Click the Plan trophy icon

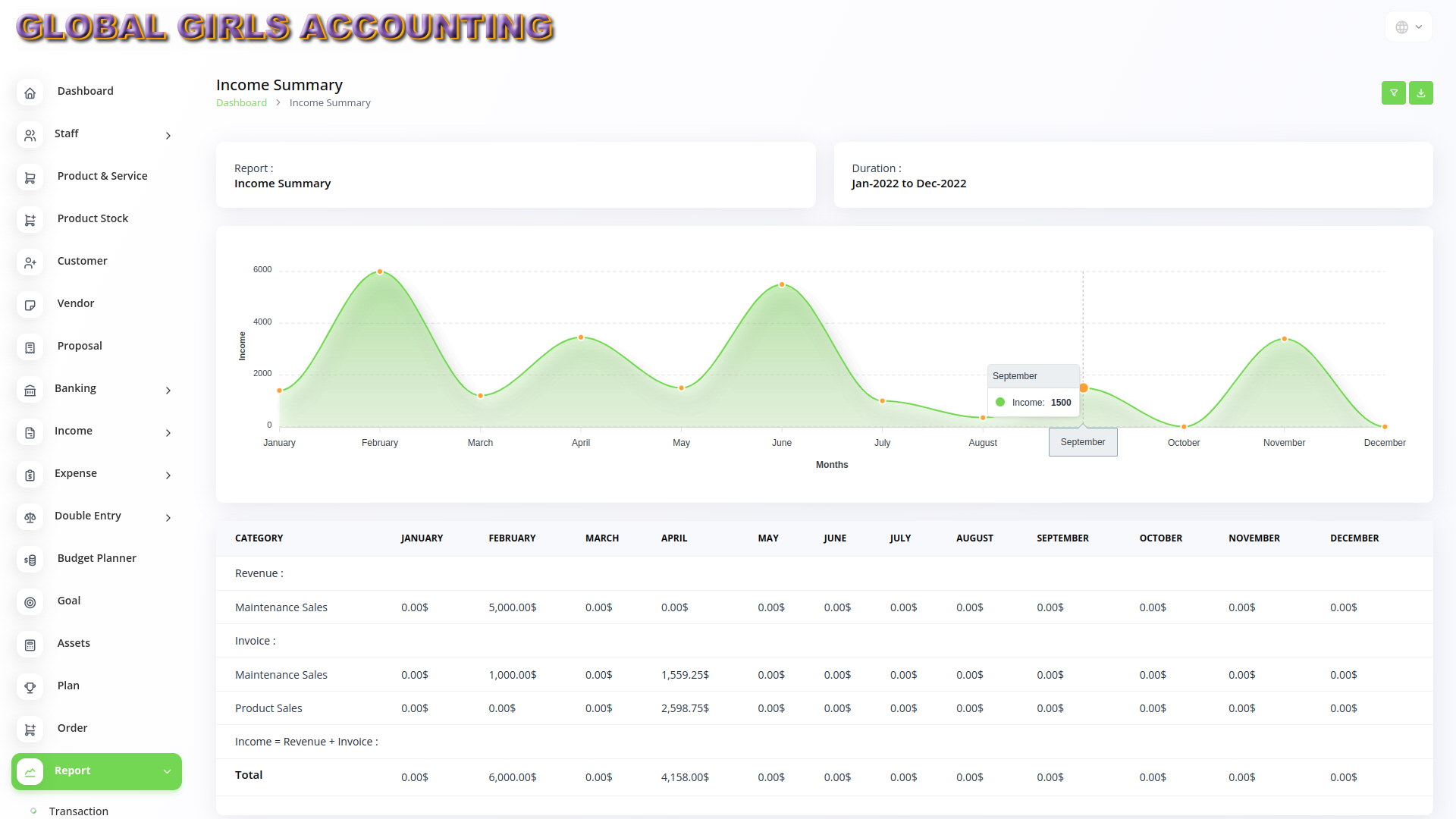coord(30,687)
